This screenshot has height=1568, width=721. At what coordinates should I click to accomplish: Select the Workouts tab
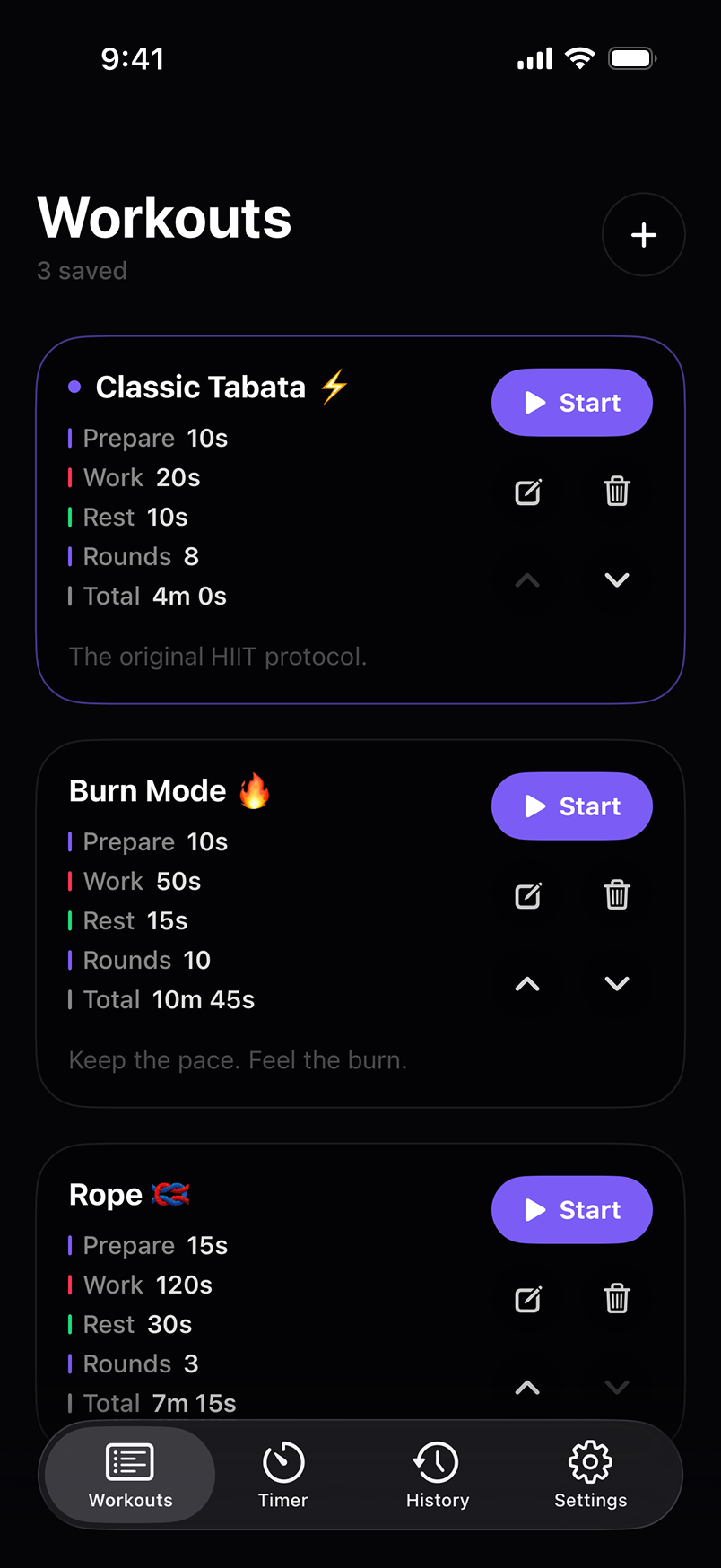pos(130,1475)
